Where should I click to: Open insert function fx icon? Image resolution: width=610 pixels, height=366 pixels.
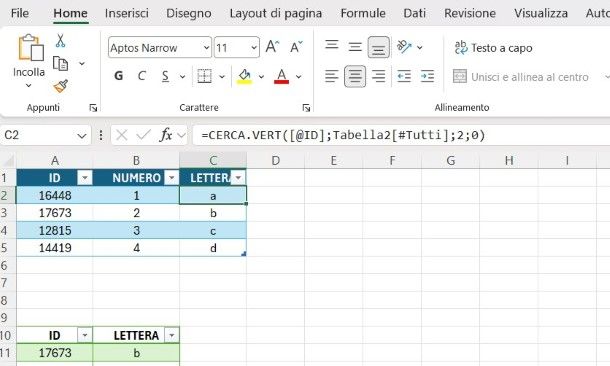pyautogui.click(x=166, y=135)
